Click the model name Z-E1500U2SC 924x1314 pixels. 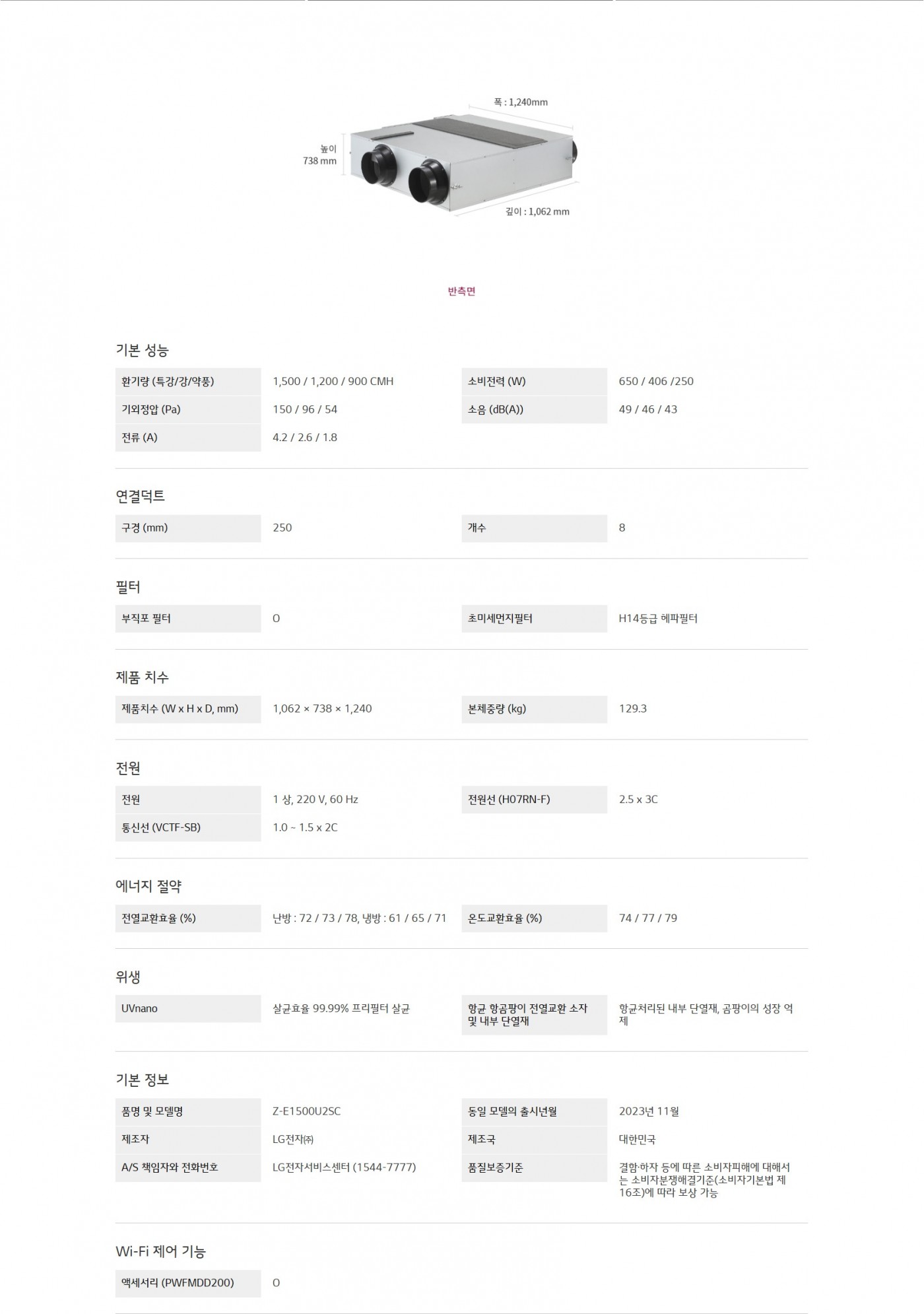click(306, 1111)
